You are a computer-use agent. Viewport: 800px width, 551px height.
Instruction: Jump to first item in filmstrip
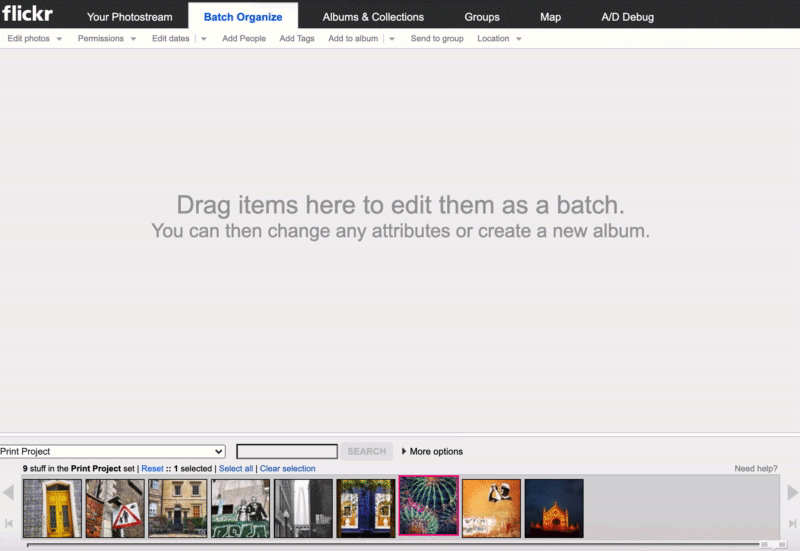point(9,523)
